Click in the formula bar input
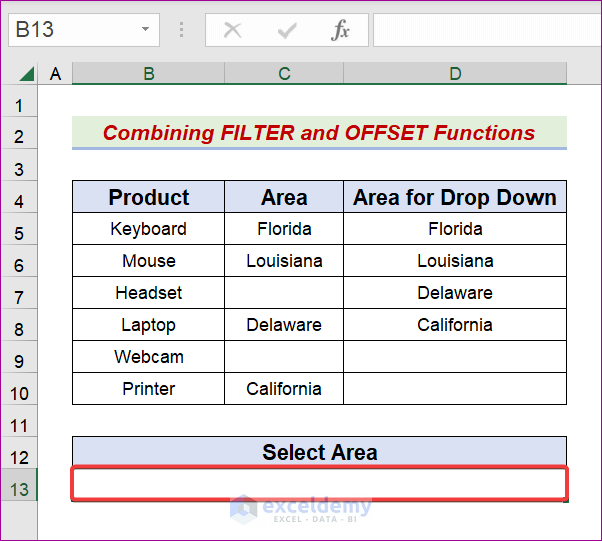602x541 pixels. (485, 30)
